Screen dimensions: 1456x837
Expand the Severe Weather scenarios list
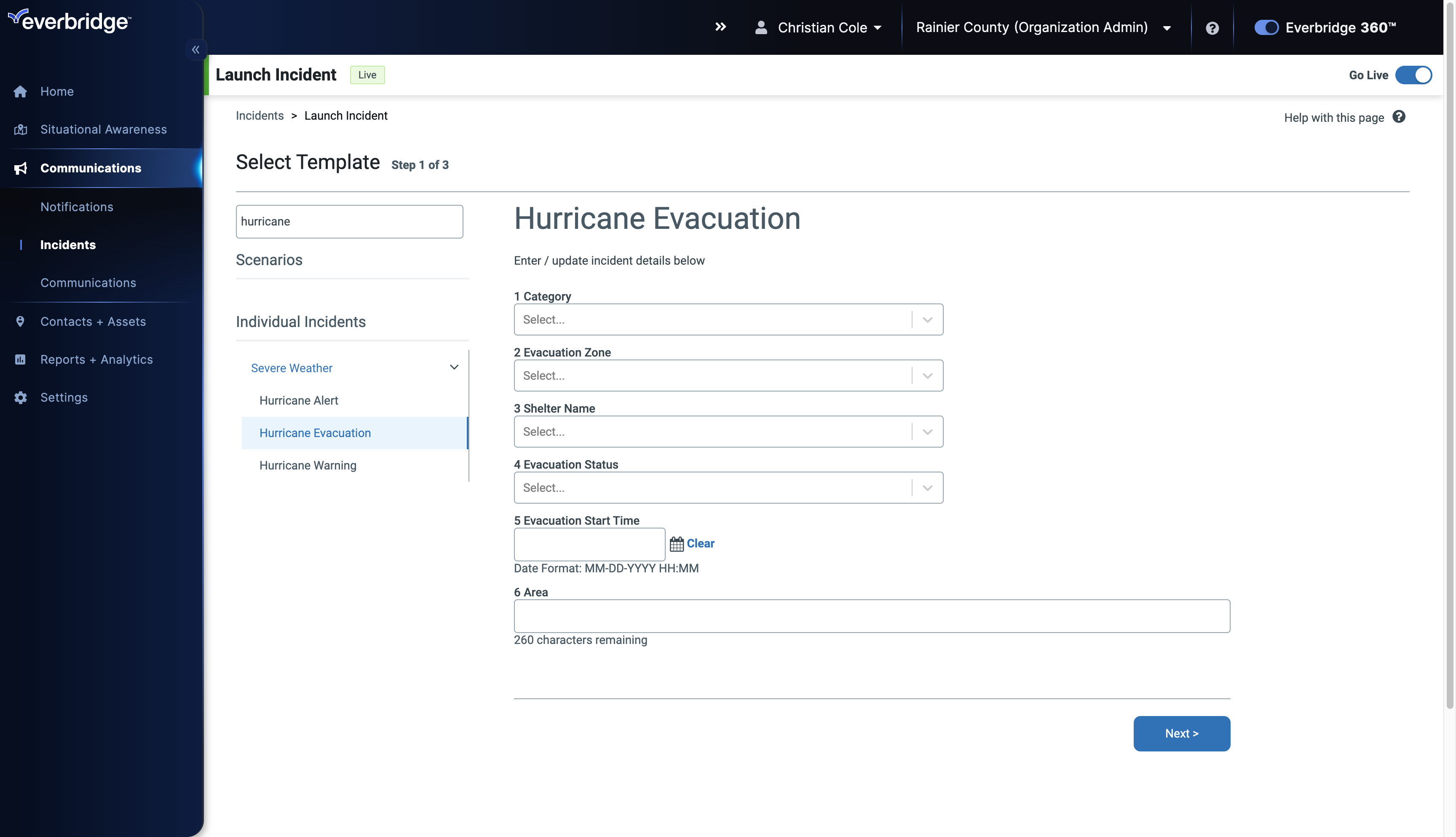pos(453,367)
